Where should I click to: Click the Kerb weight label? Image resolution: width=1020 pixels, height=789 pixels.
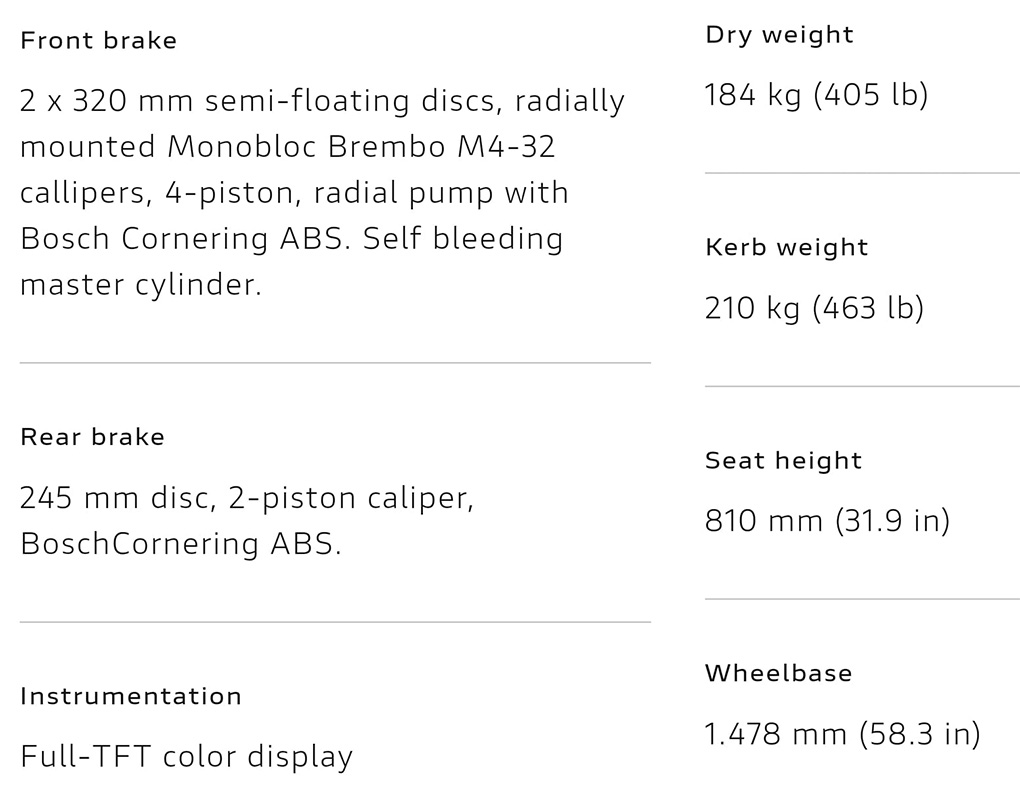[x=786, y=248]
